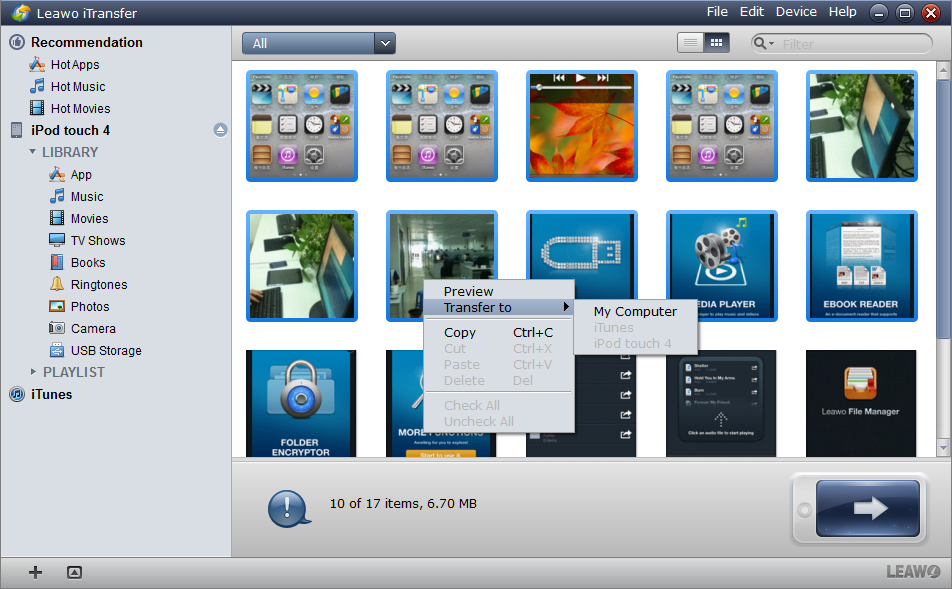Expand the PLAYLIST tree
The width and height of the screenshot is (952, 589).
coord(33,372)
